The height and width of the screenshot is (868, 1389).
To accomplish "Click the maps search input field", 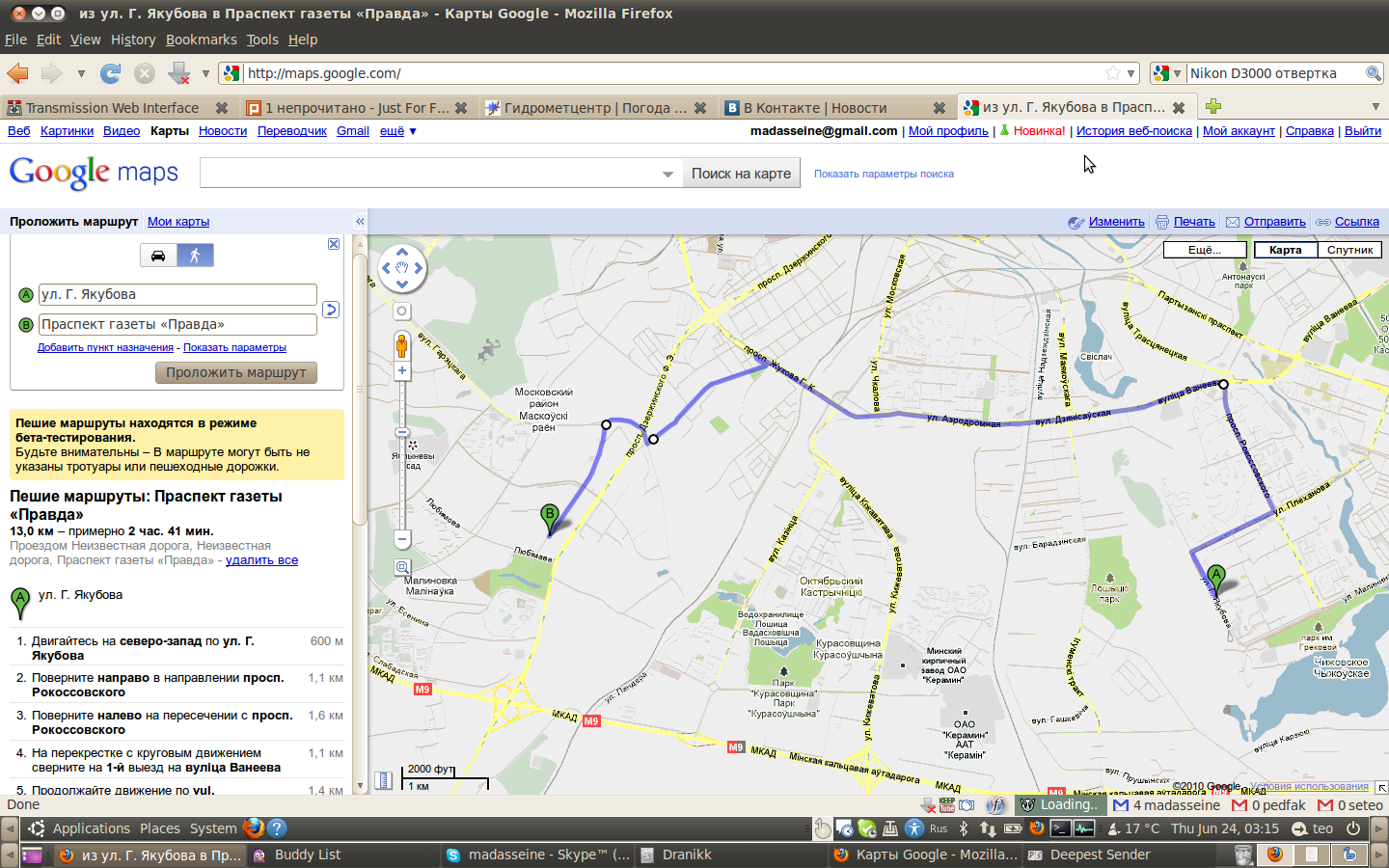I will (429, 174).
